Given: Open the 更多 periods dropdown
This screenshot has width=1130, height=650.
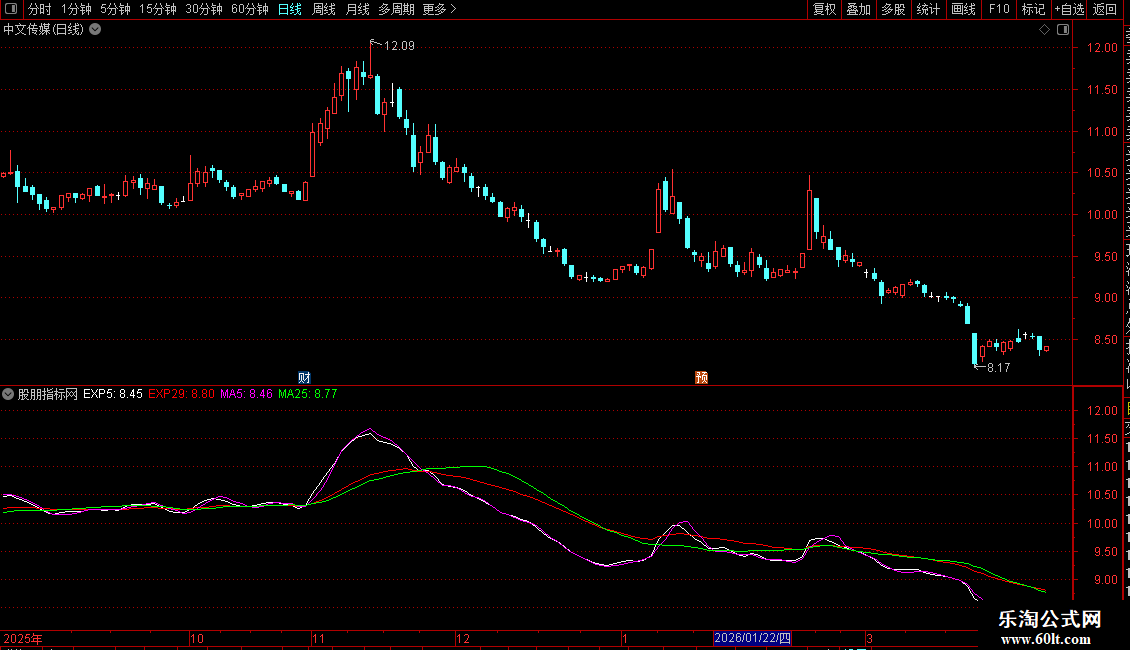Looking at the screenshot, I should tap(439, 9).
